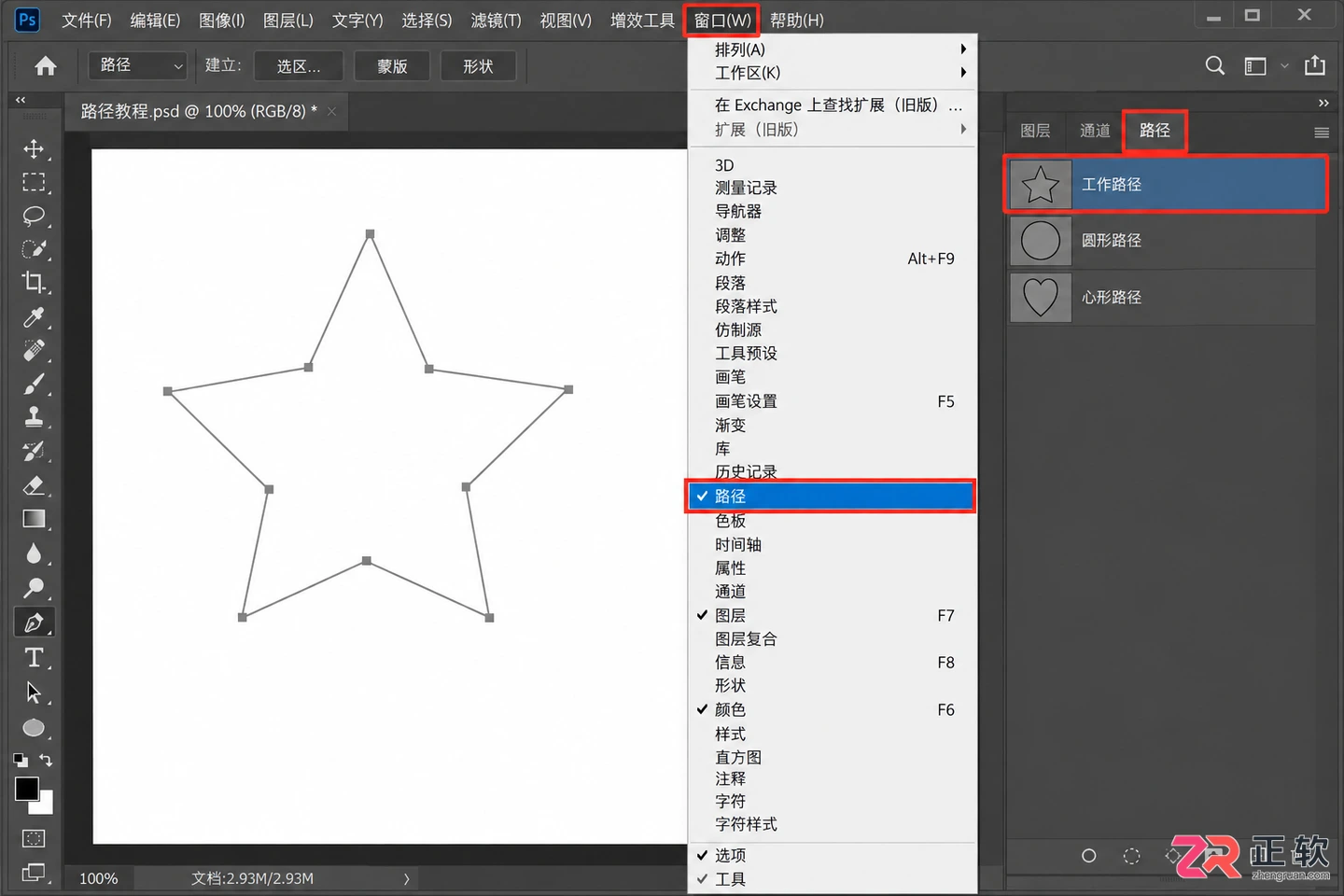This screenshot has width=1344, height=896.
Task: Reset default foreground and background colors
Action: pyautogui.click(x=21, y=760)
